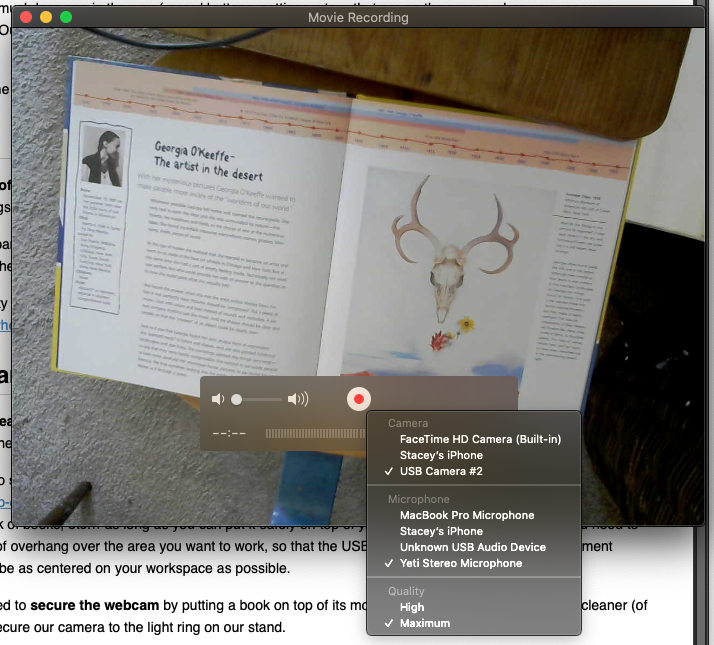Choose Stacey's iPhone under Camera
714x645 pixels.
click(441, 455)
